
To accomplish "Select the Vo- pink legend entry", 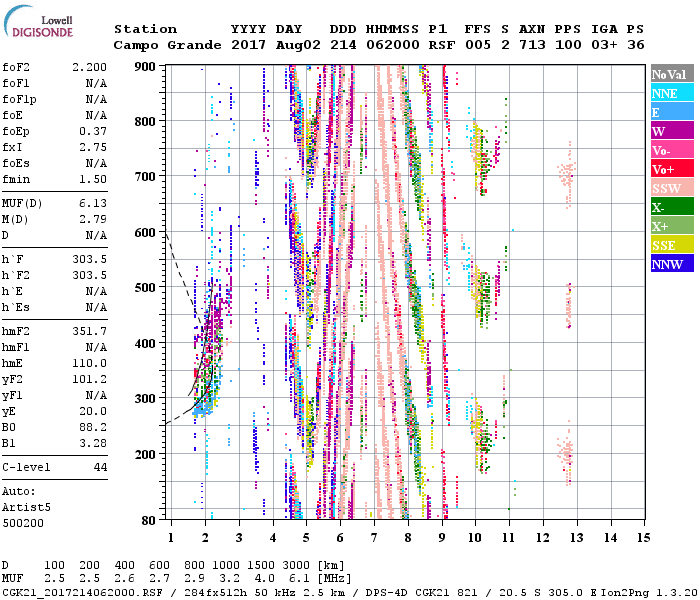I will click(672, 151).
